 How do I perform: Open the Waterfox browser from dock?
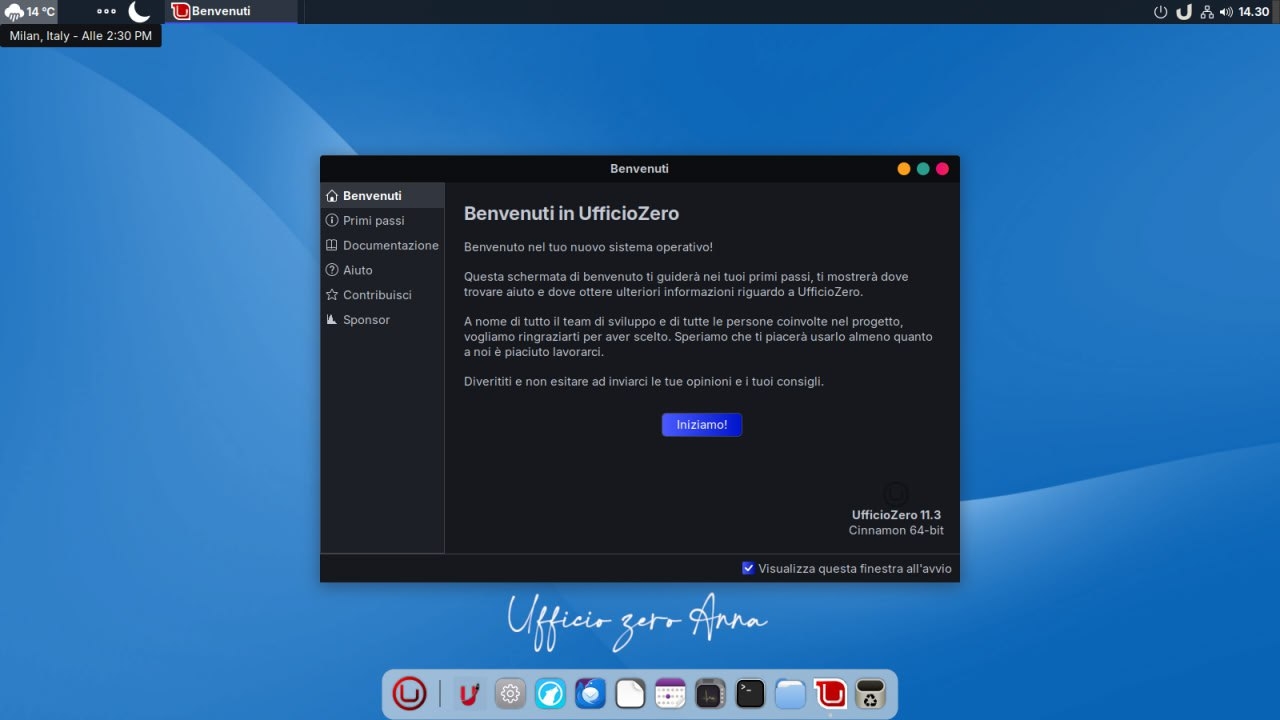click(x=550, y=693)
